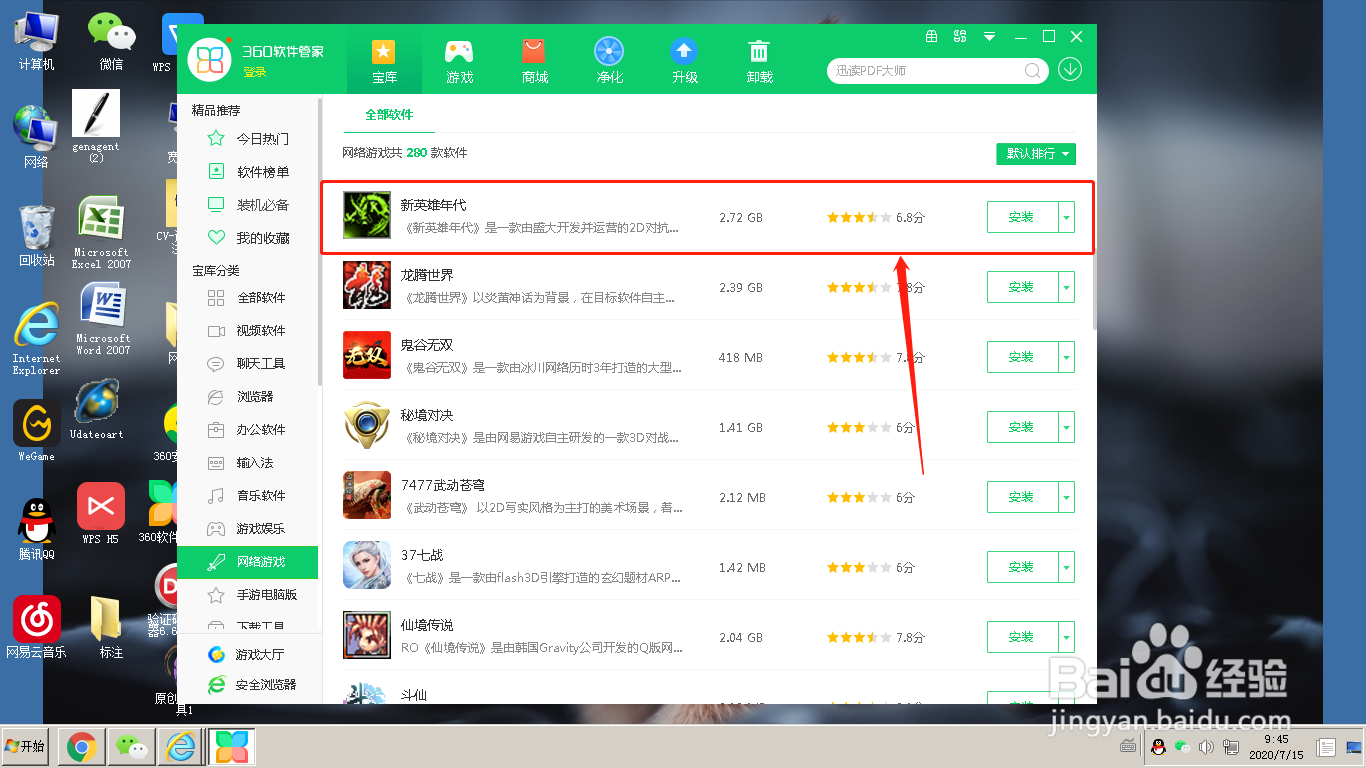Select 办公软件 category
Viewport: 1366px width, 768px height.
(x=248, y=430)
